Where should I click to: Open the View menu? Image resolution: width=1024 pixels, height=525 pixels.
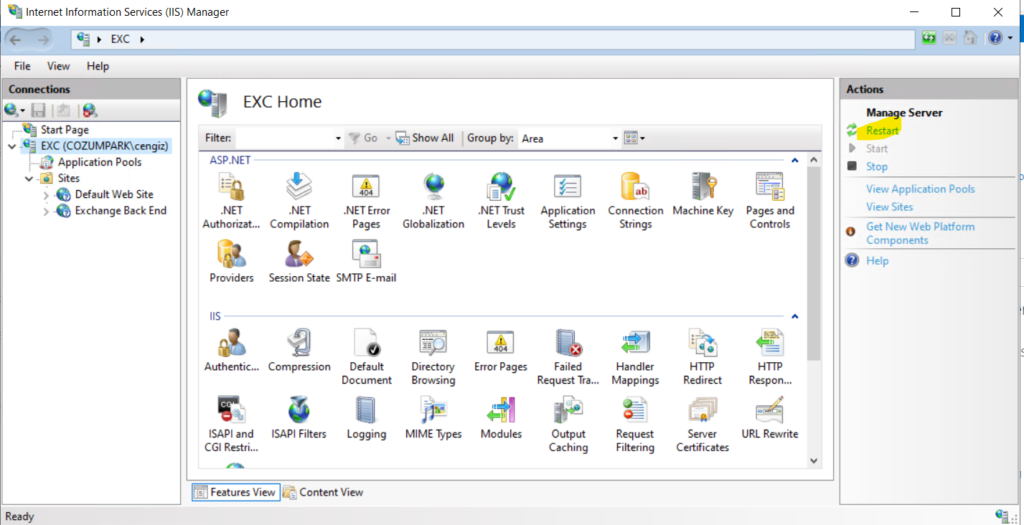[x=58, y=66]
